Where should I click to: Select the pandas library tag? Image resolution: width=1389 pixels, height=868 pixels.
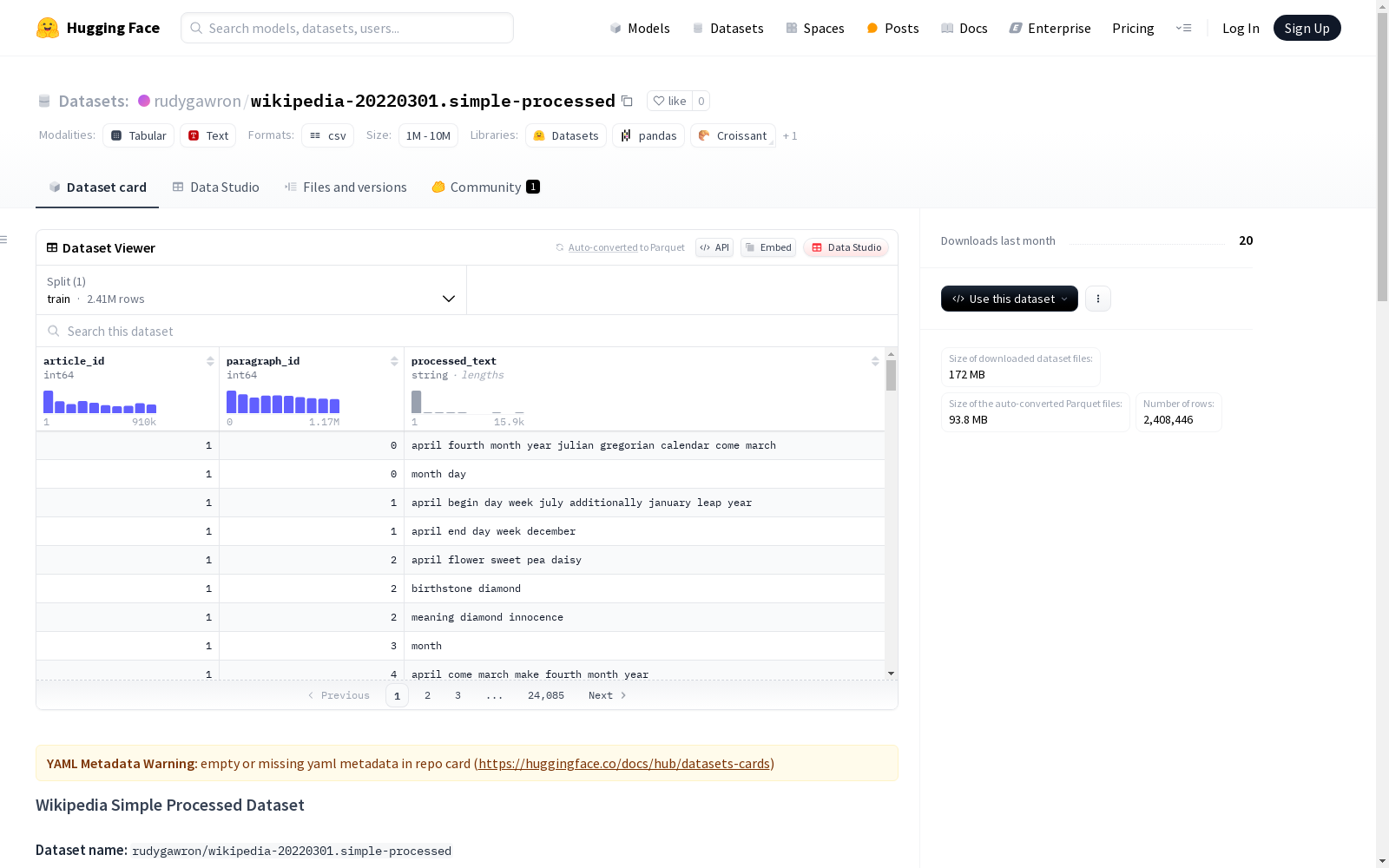pyautogui.click(x=648, y=135)
